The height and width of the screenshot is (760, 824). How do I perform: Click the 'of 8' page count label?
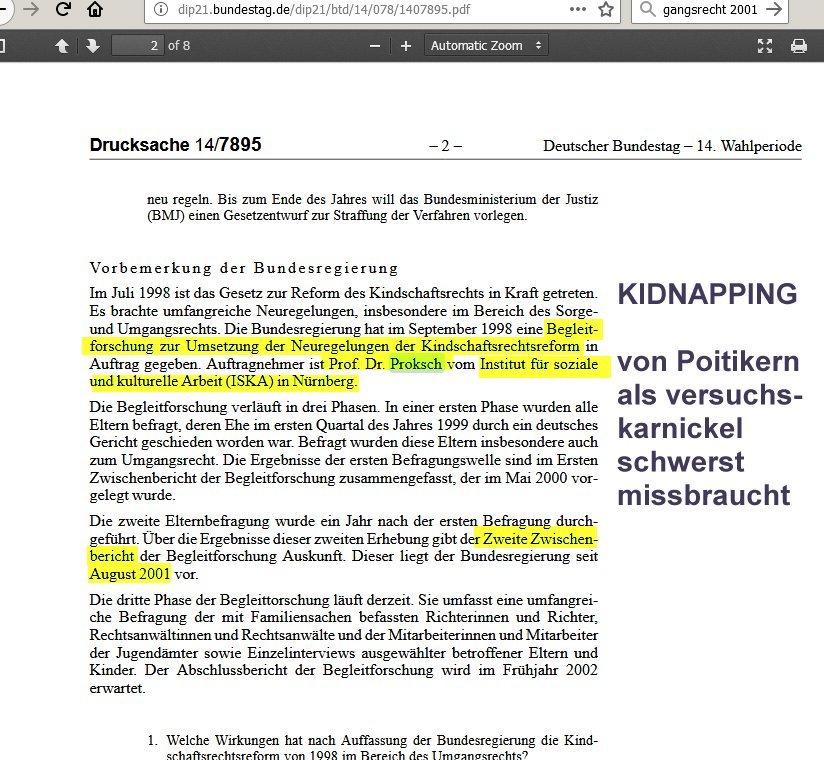[179, 46]
